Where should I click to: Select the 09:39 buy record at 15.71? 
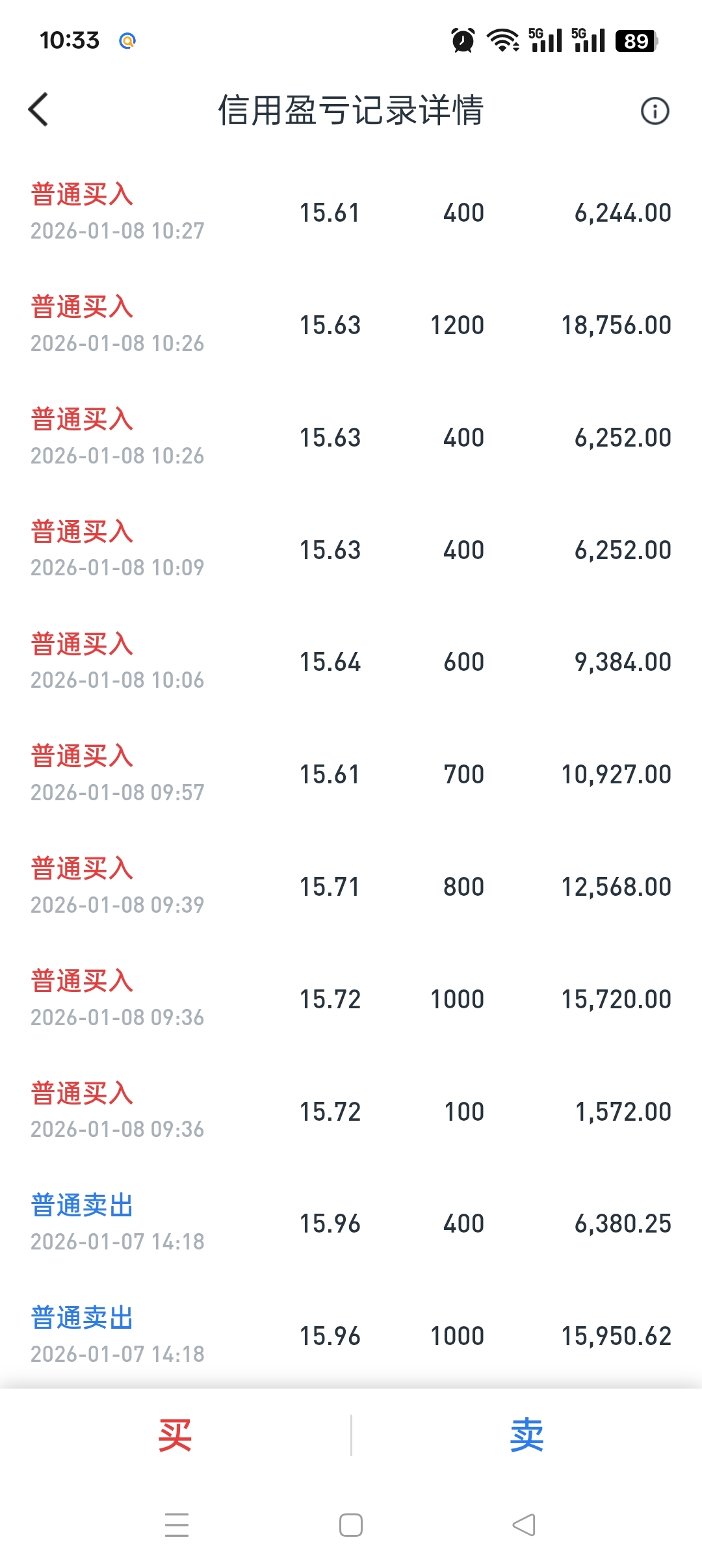(x=351, y=887)
